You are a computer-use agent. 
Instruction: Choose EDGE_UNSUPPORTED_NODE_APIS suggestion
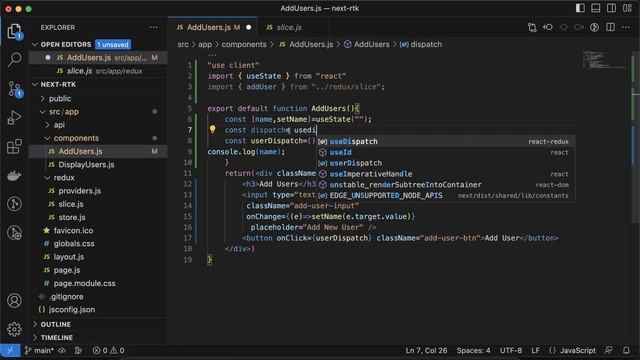click(x=446, y=196)
